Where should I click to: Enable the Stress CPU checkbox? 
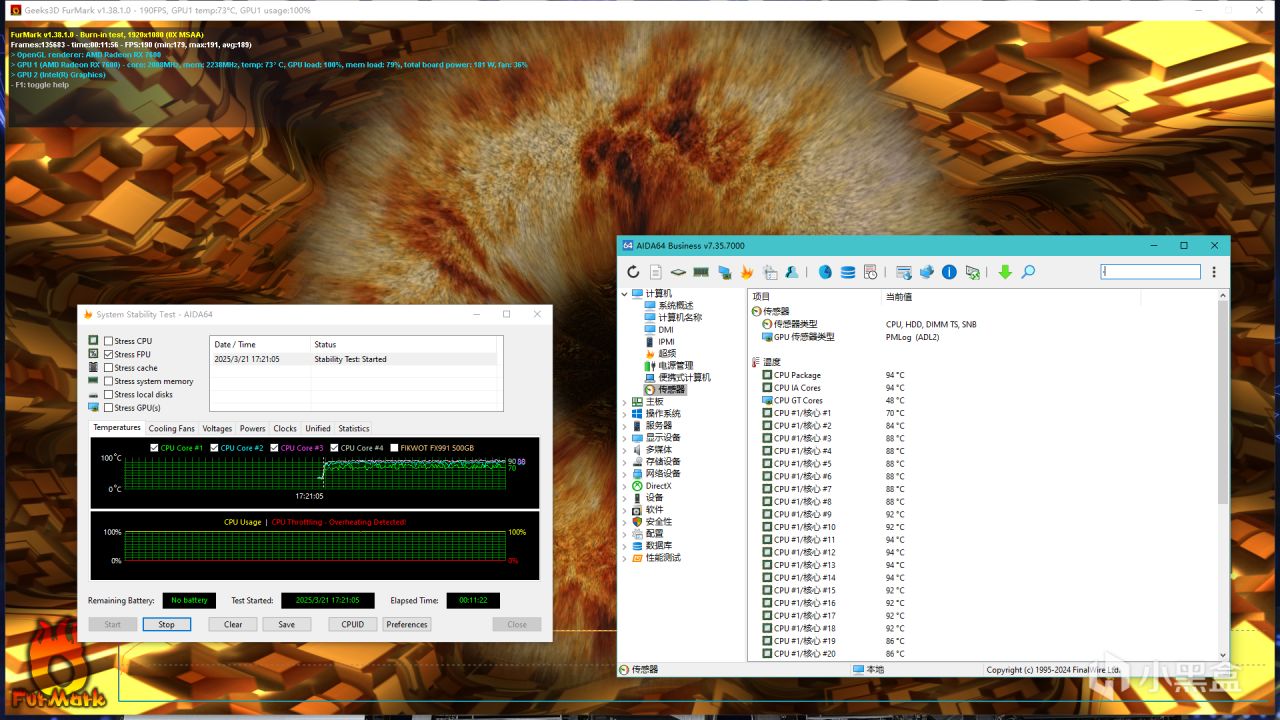[x=109, y=341]
